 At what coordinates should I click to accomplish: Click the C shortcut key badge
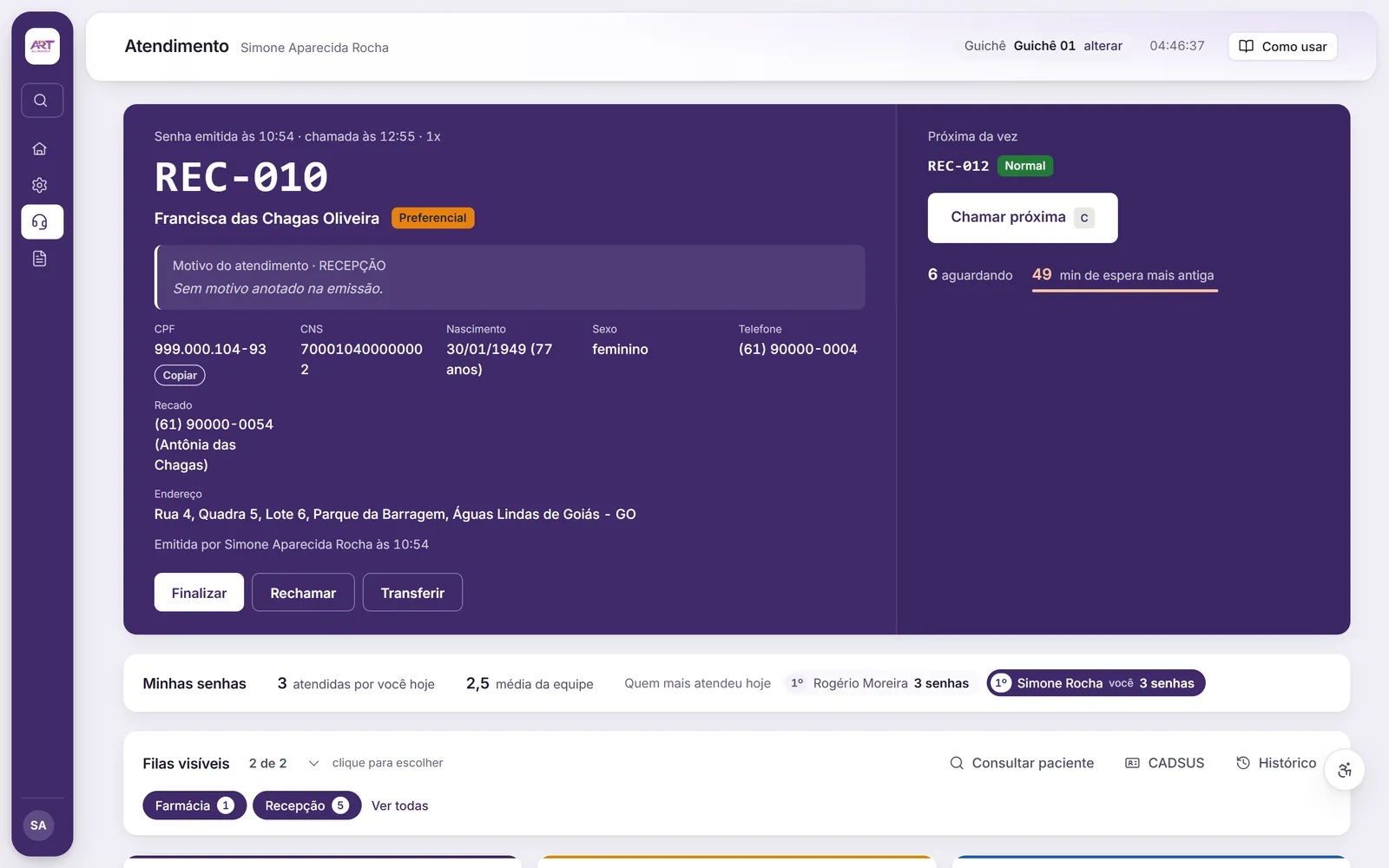1084,218
